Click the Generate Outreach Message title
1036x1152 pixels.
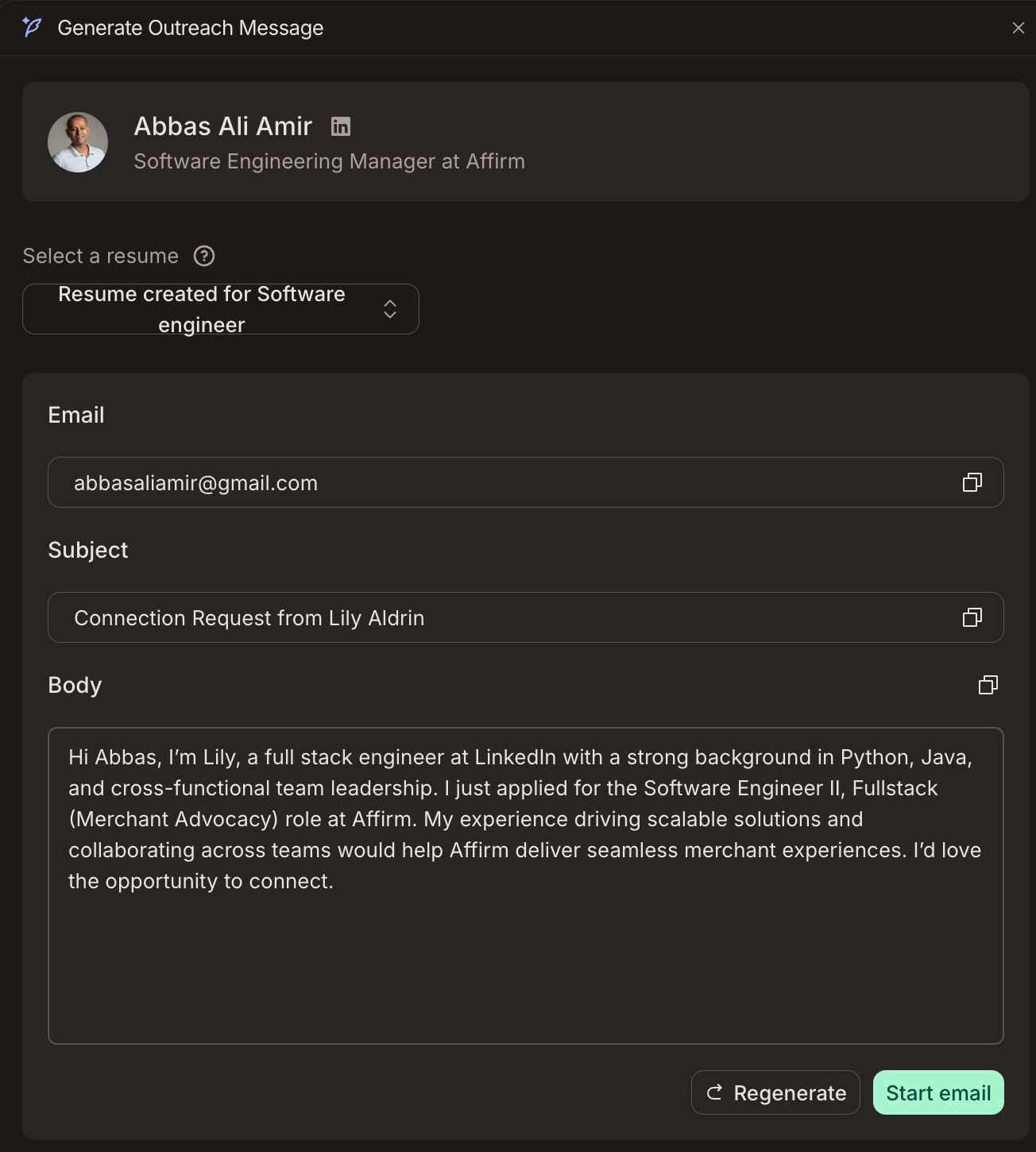point(191,28)
